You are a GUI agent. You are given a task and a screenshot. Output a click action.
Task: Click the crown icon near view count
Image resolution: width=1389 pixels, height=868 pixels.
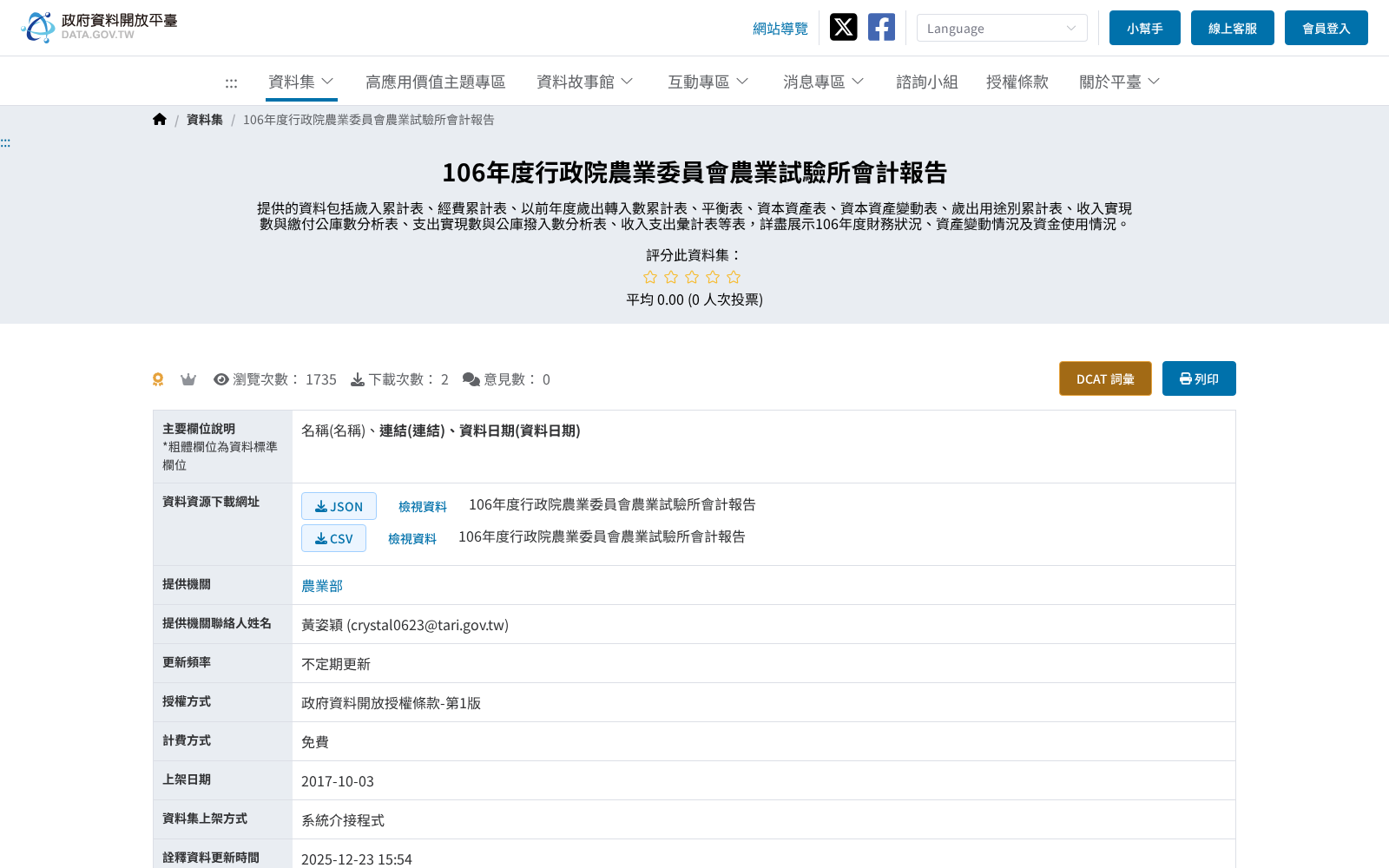188,379
